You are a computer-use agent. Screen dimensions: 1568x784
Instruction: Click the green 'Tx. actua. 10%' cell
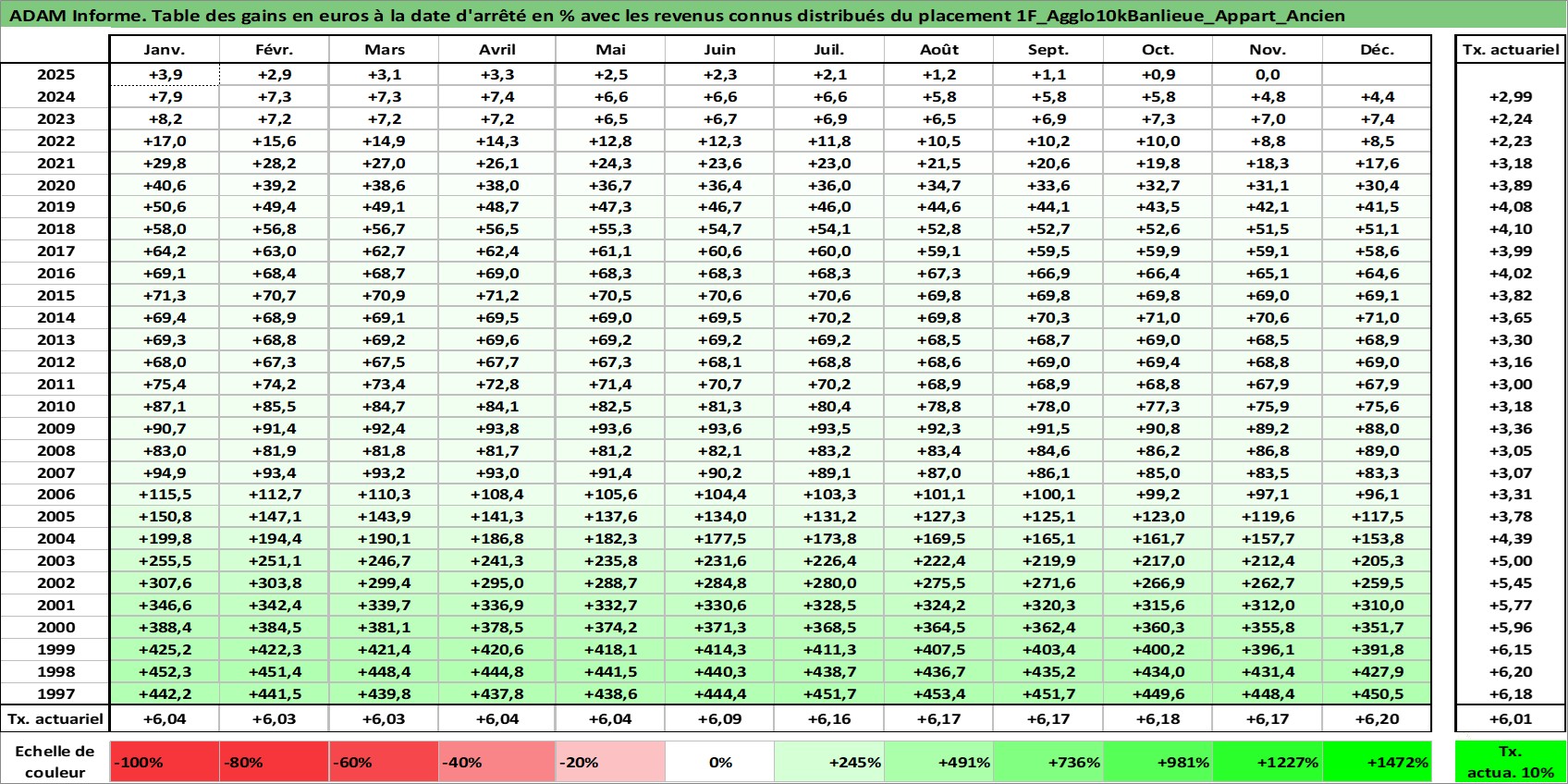point(1511,762)
